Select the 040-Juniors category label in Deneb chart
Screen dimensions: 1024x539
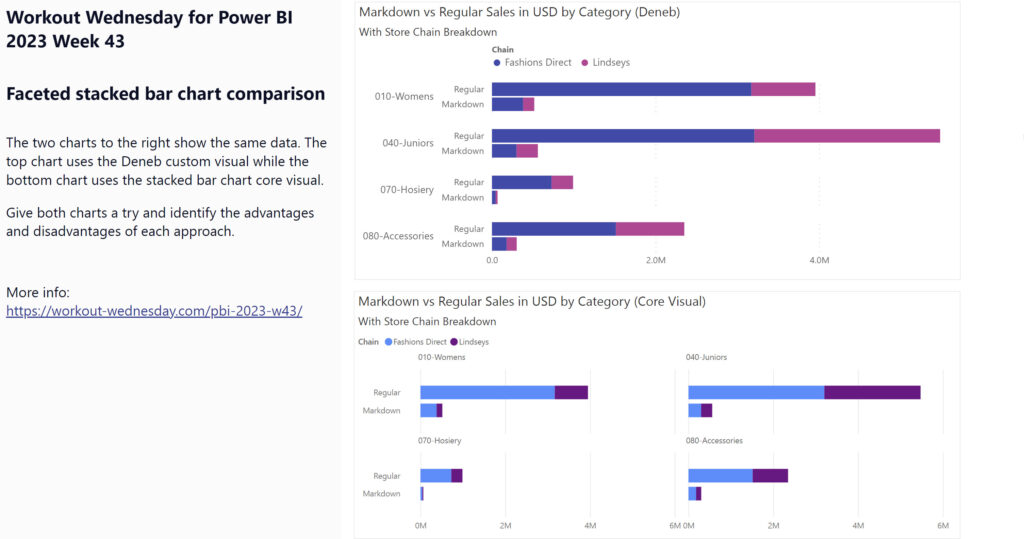click(408, 143)
